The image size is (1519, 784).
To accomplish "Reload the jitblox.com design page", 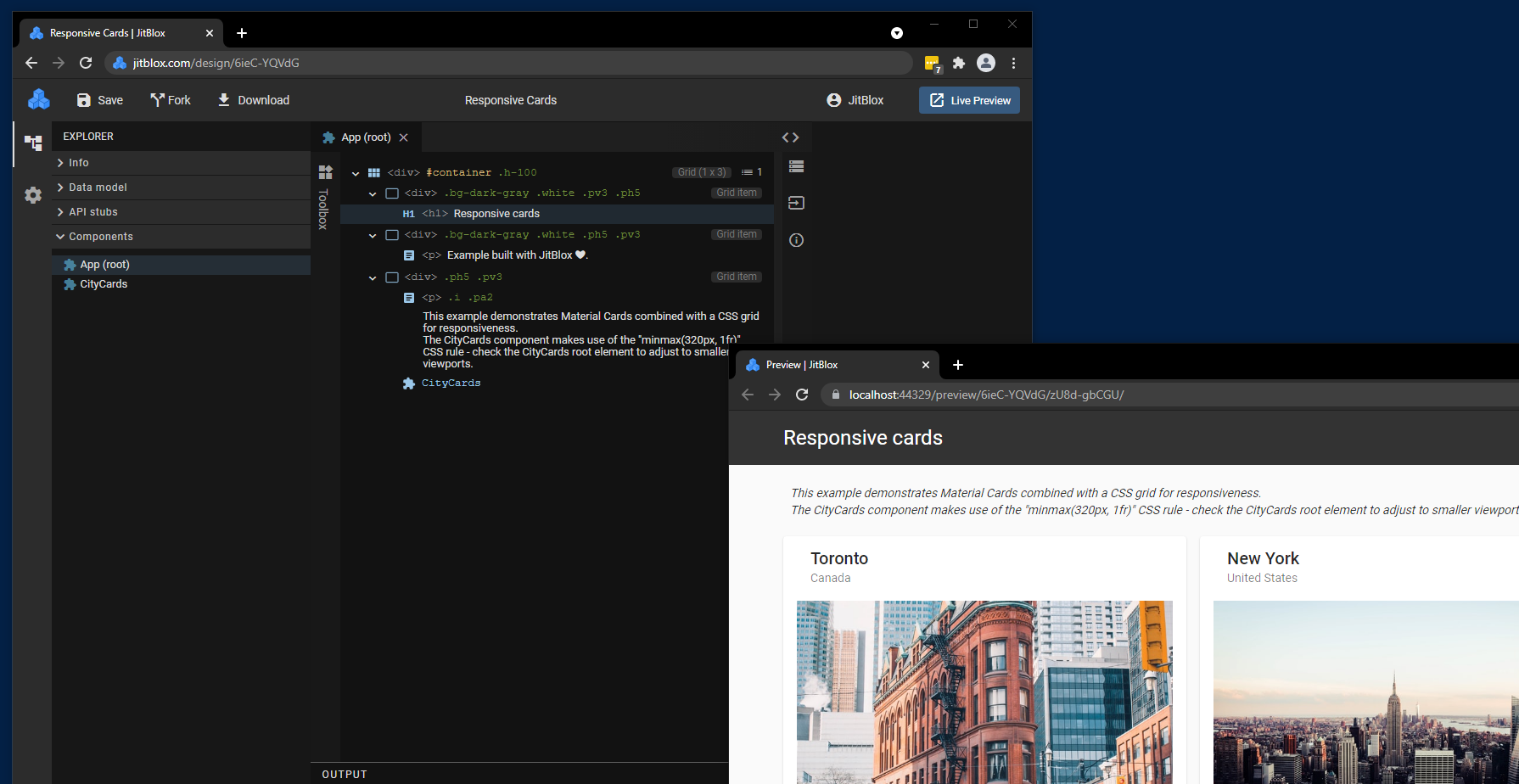I will click(x=86, y=63).
